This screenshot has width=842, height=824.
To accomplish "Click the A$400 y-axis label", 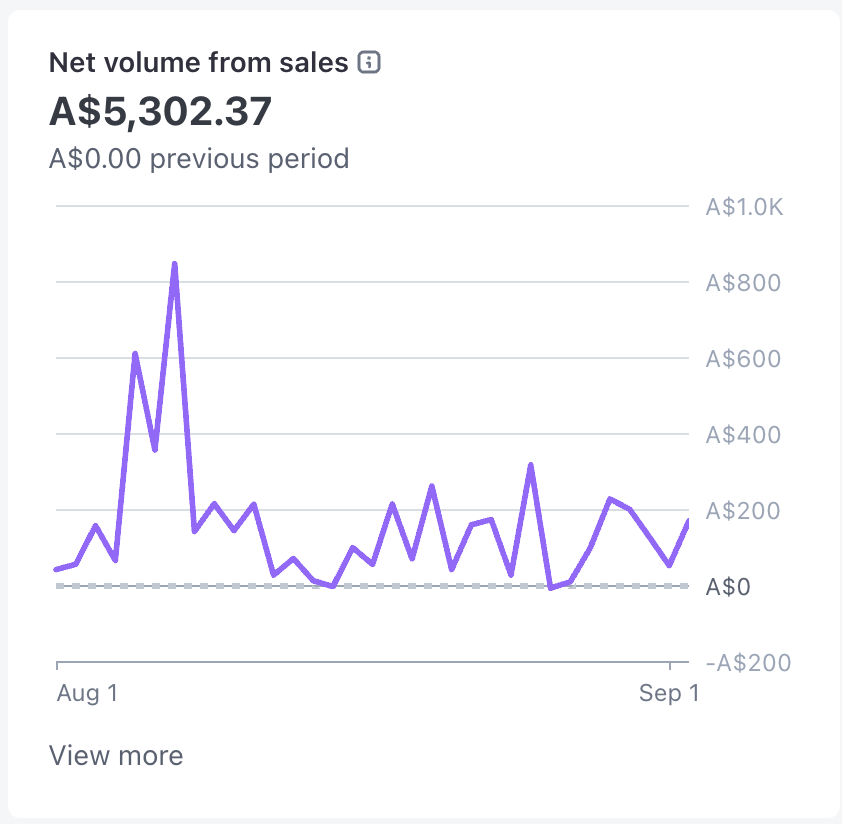I will tap(743, 435).
